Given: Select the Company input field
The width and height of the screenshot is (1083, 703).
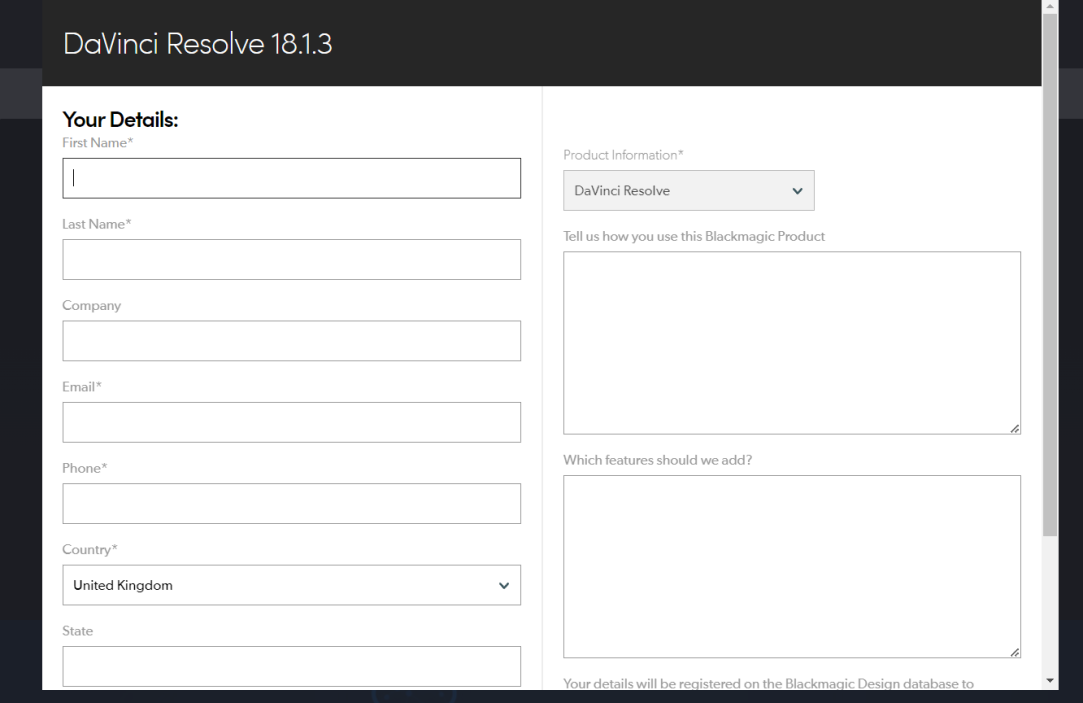Looking at the screenshot, I should [291, 340].
